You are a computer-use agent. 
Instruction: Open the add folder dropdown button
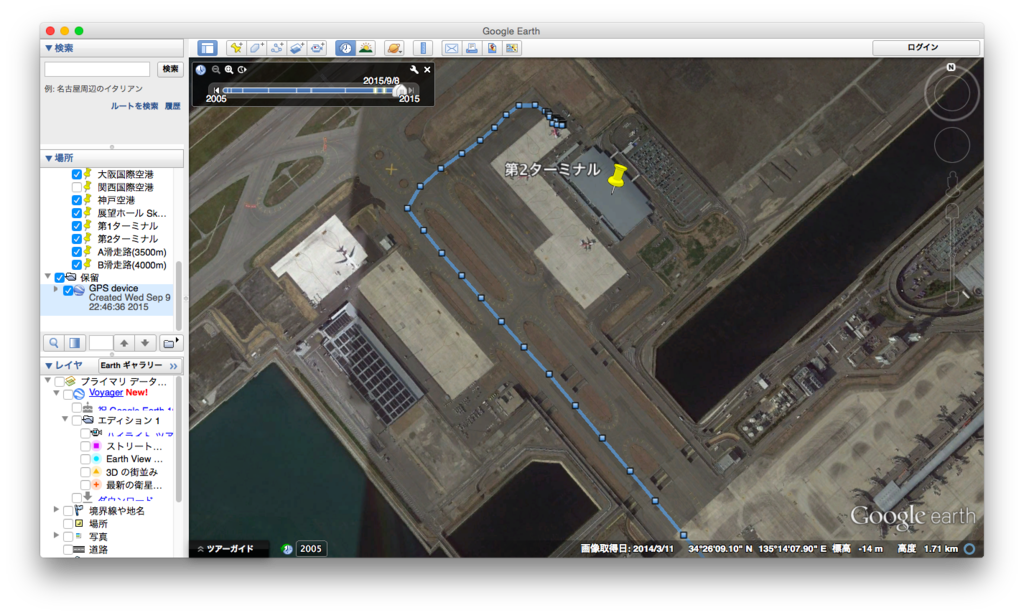point(170,343)
